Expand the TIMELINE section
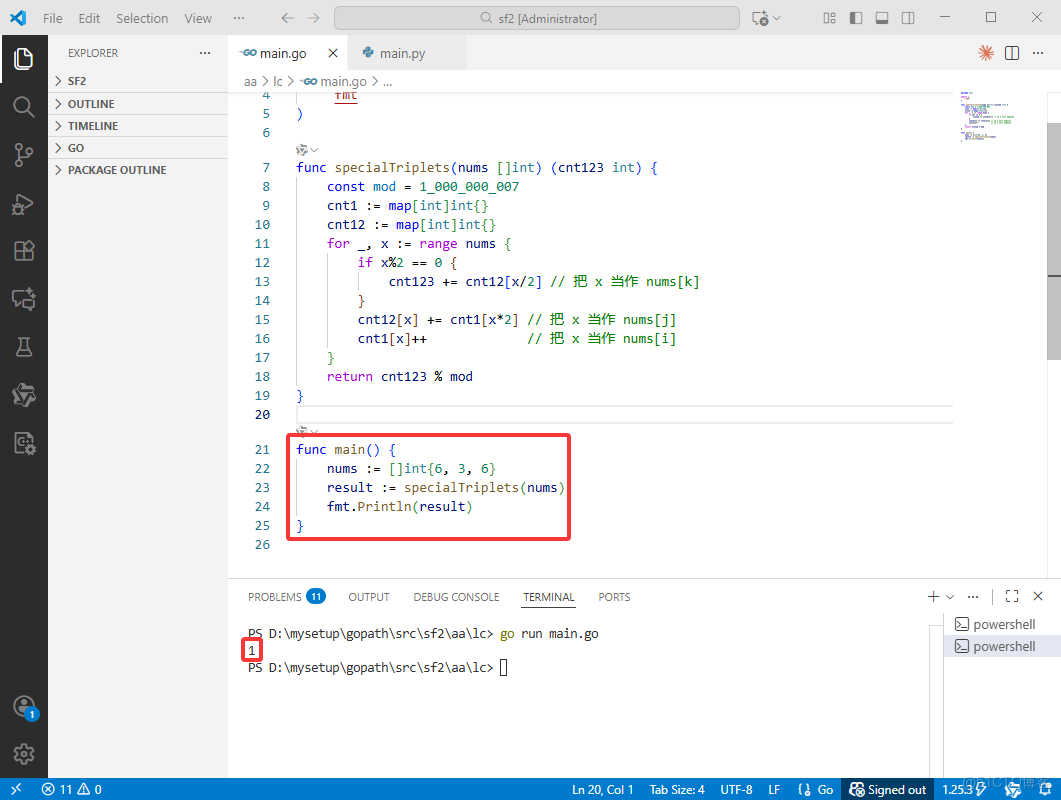 pos(92,126)
